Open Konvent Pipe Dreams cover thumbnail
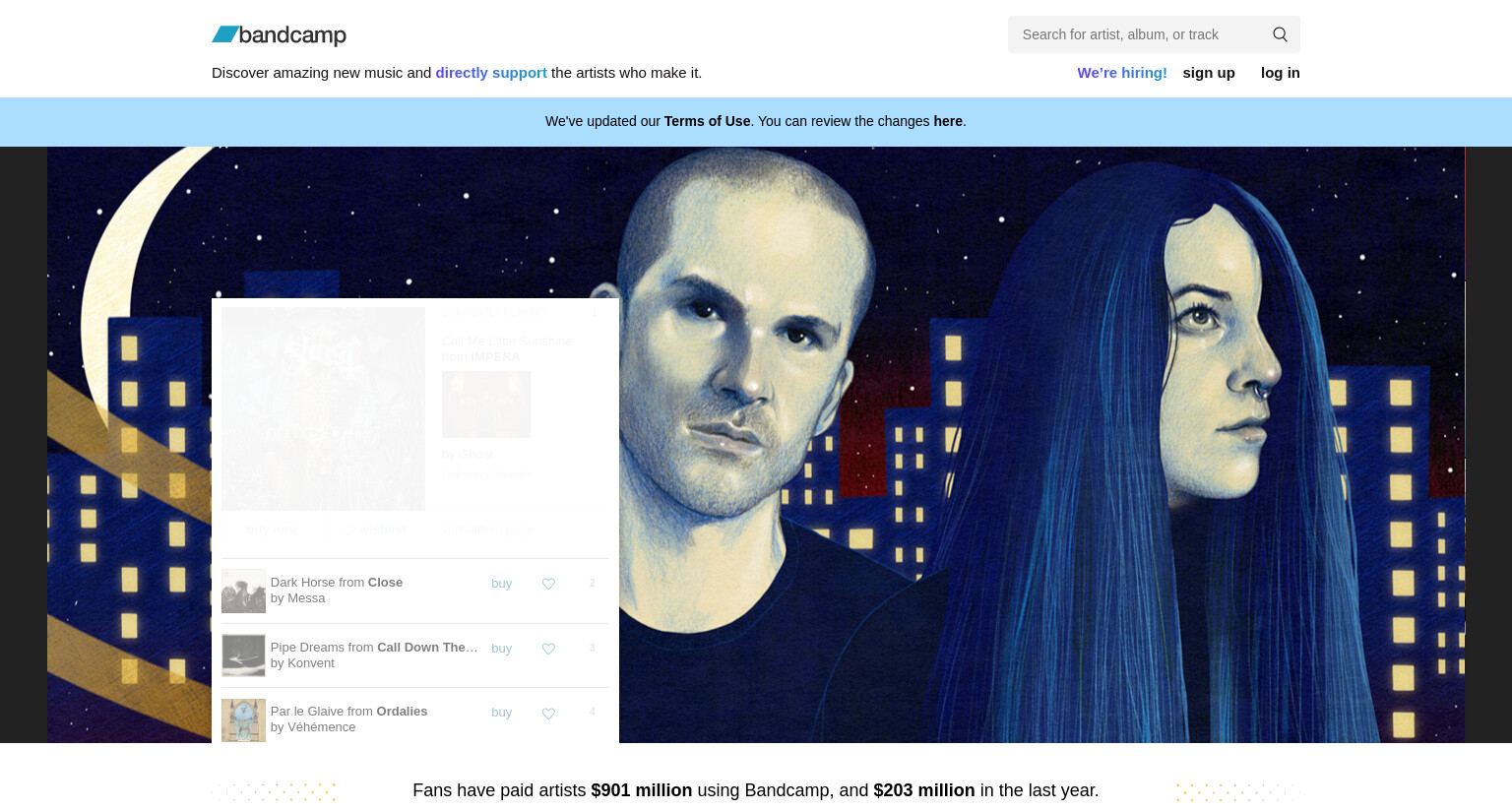Screen dimensions: 1512x811 tap(243, 655)
